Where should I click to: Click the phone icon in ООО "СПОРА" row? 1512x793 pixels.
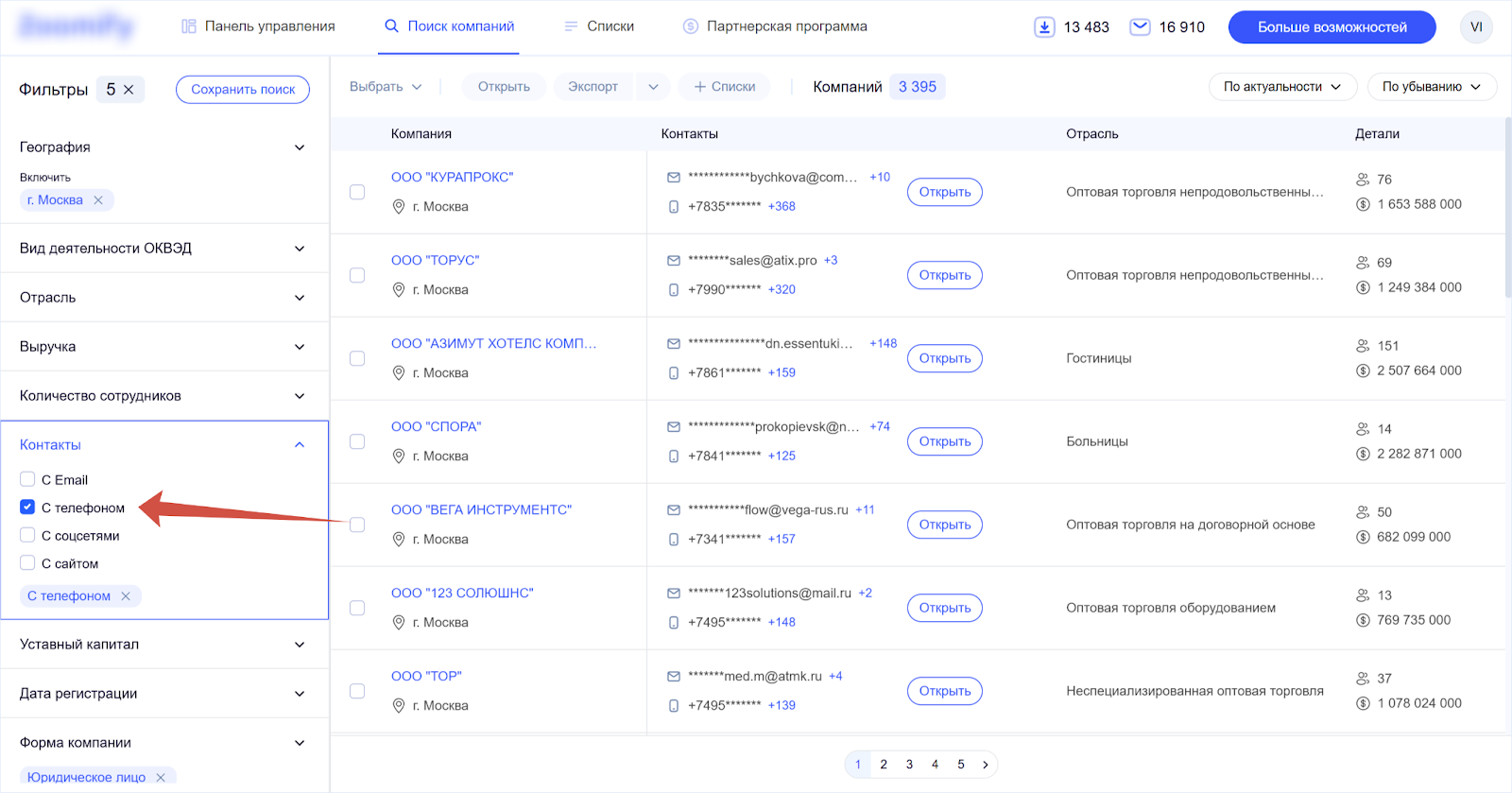pos(674,456)
